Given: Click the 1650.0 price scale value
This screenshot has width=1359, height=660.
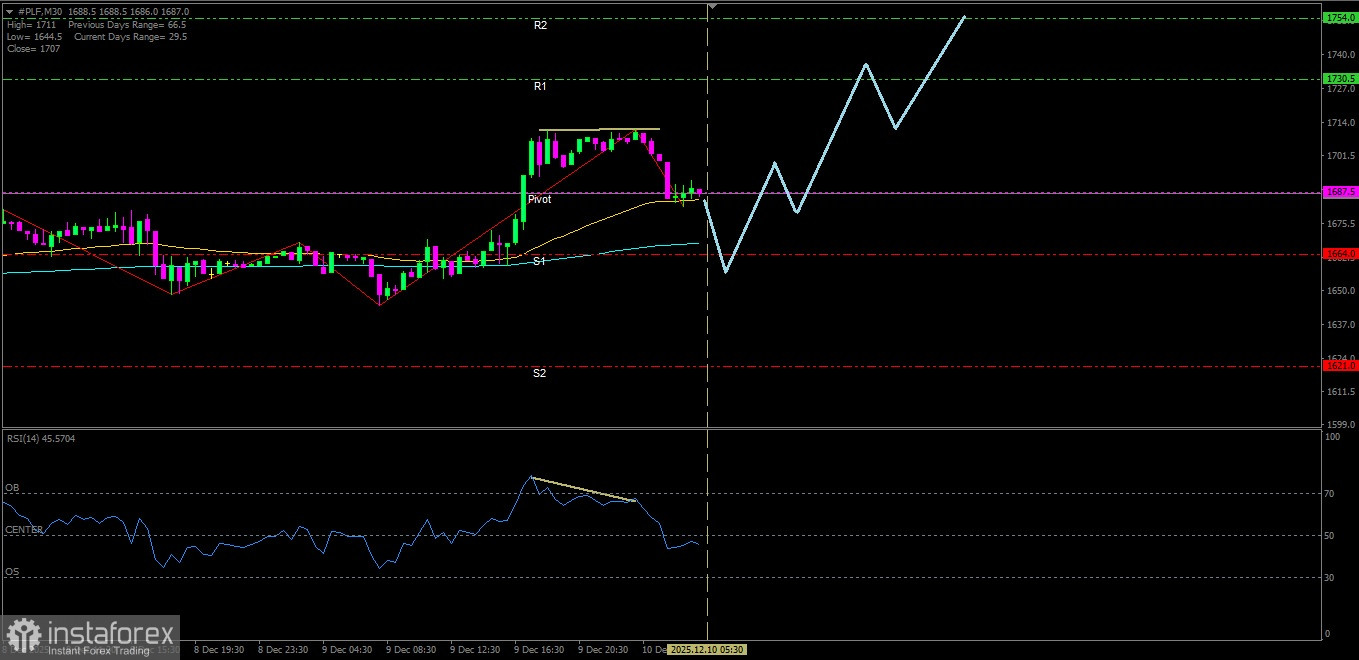Looking at the screenshot, I should [1341, 290].
